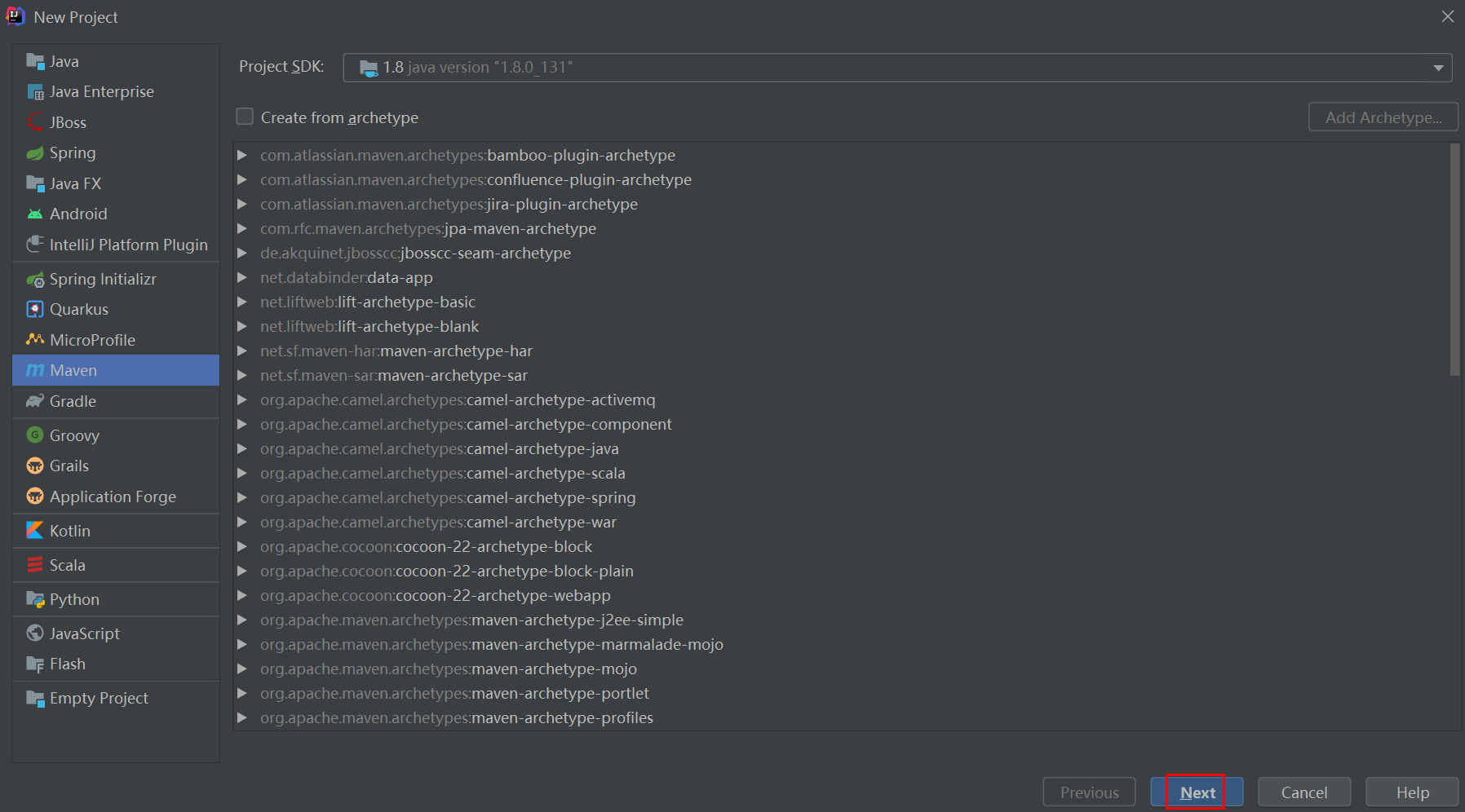Select the Spring leaf icon

click(x=35, y=153)
